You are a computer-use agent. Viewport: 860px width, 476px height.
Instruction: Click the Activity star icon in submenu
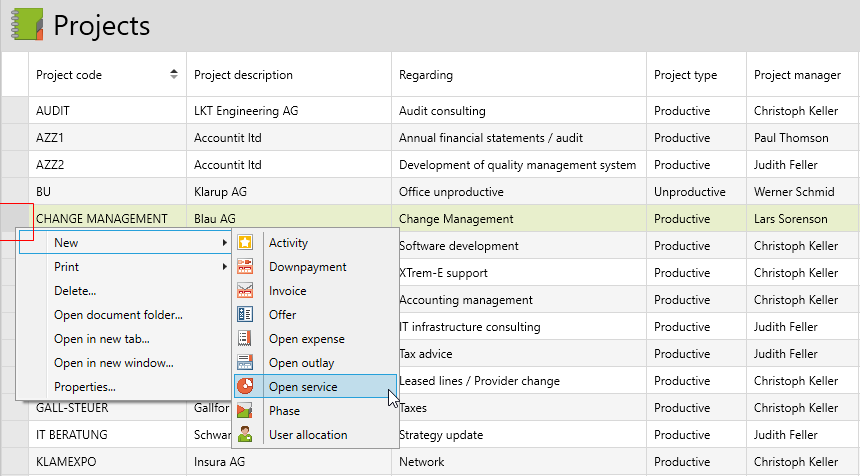(245, 243)
